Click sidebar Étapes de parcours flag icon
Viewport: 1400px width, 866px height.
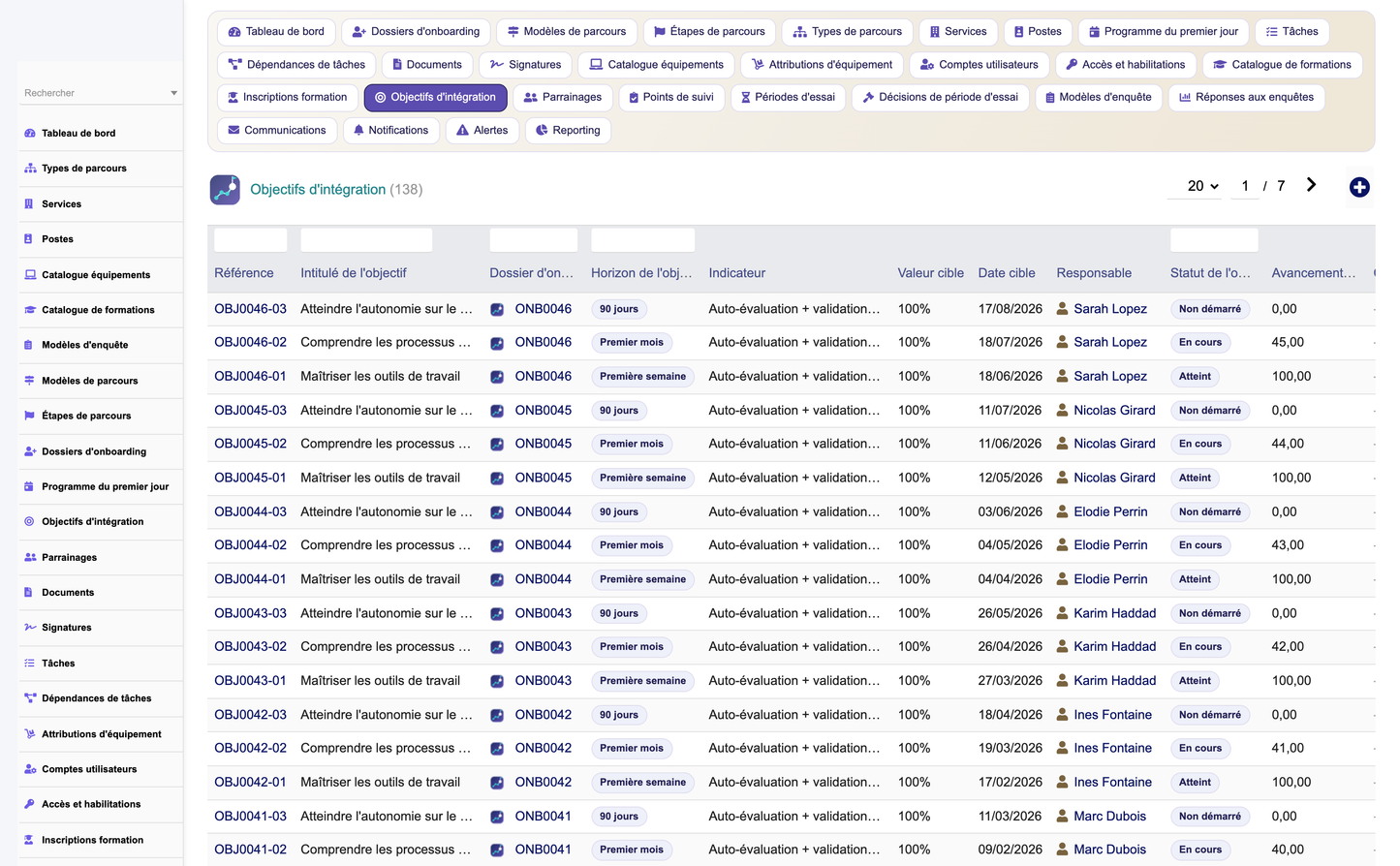click(29, 416)
